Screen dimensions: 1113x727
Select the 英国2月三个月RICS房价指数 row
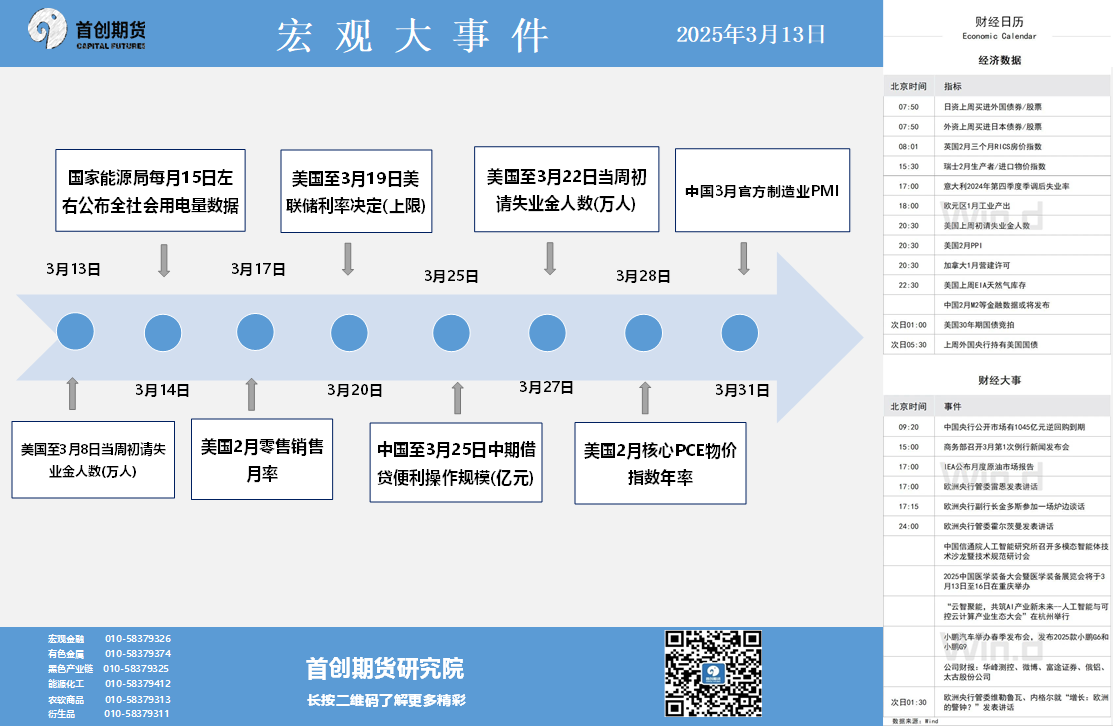point(997,146)
